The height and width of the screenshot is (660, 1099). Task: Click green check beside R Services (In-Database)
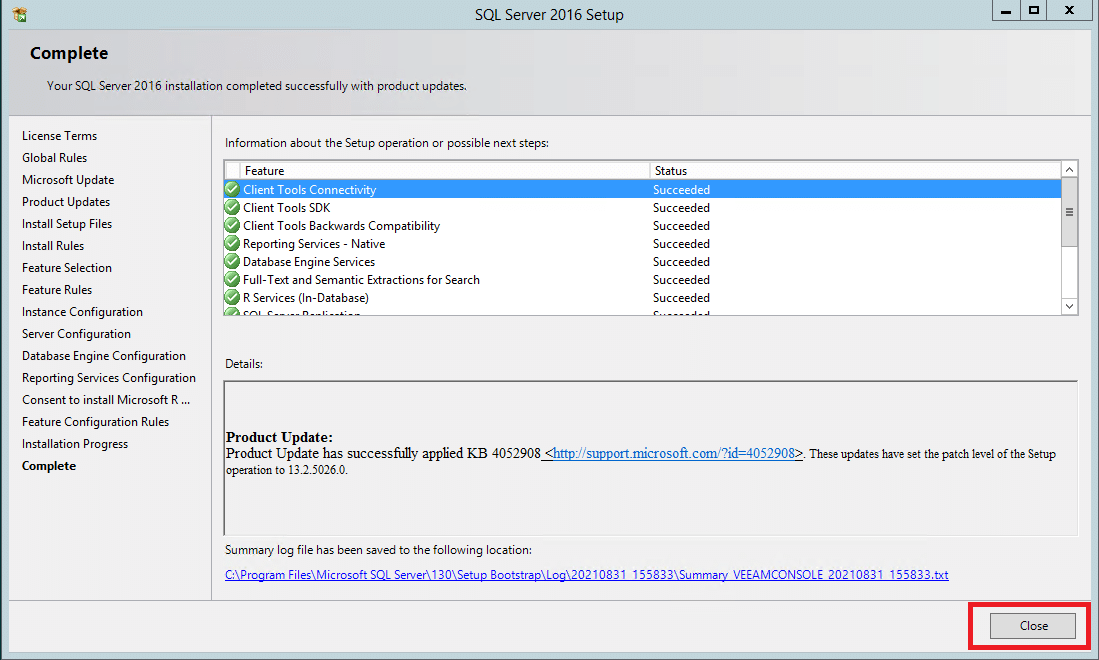pos(232,297)
